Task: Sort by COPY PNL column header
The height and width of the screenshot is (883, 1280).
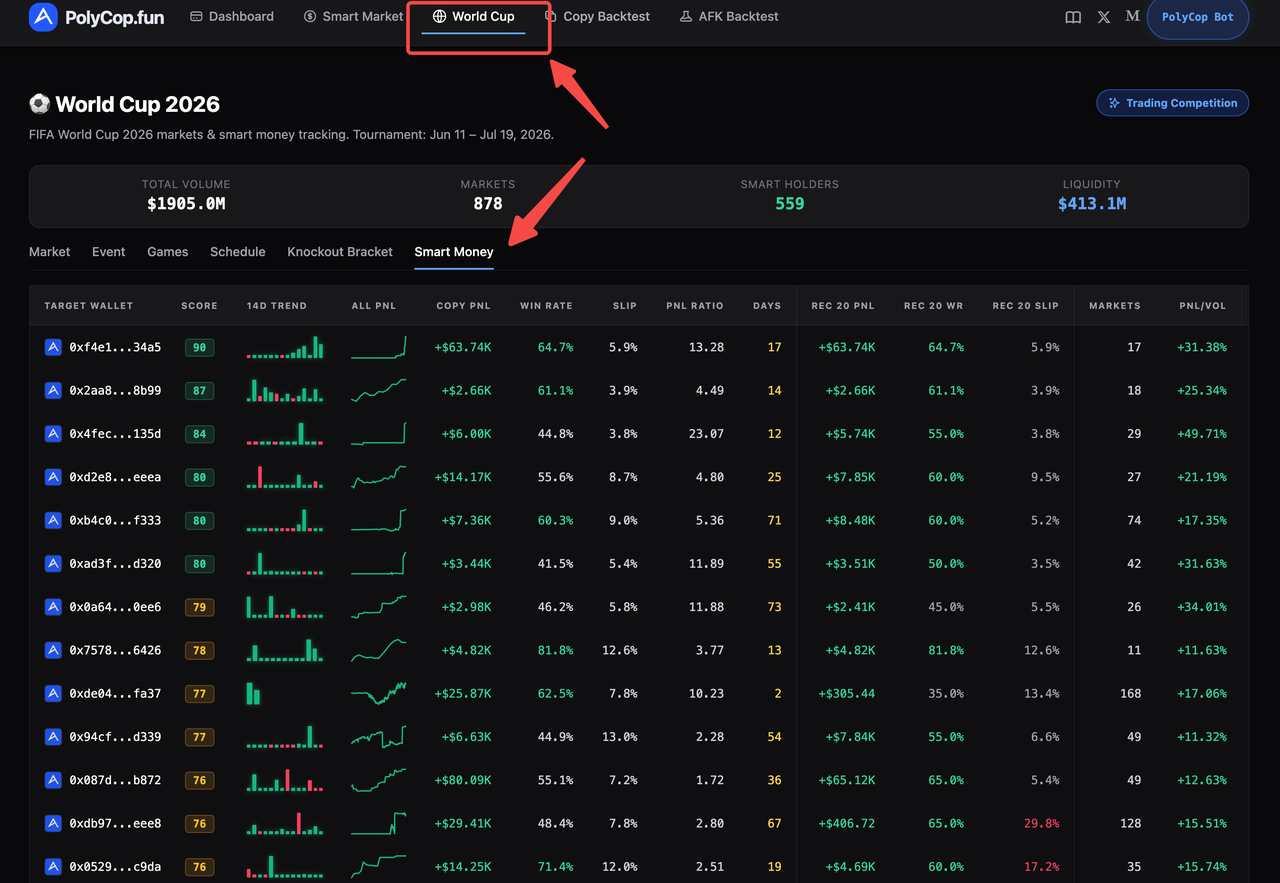Action: click(464, 306)
